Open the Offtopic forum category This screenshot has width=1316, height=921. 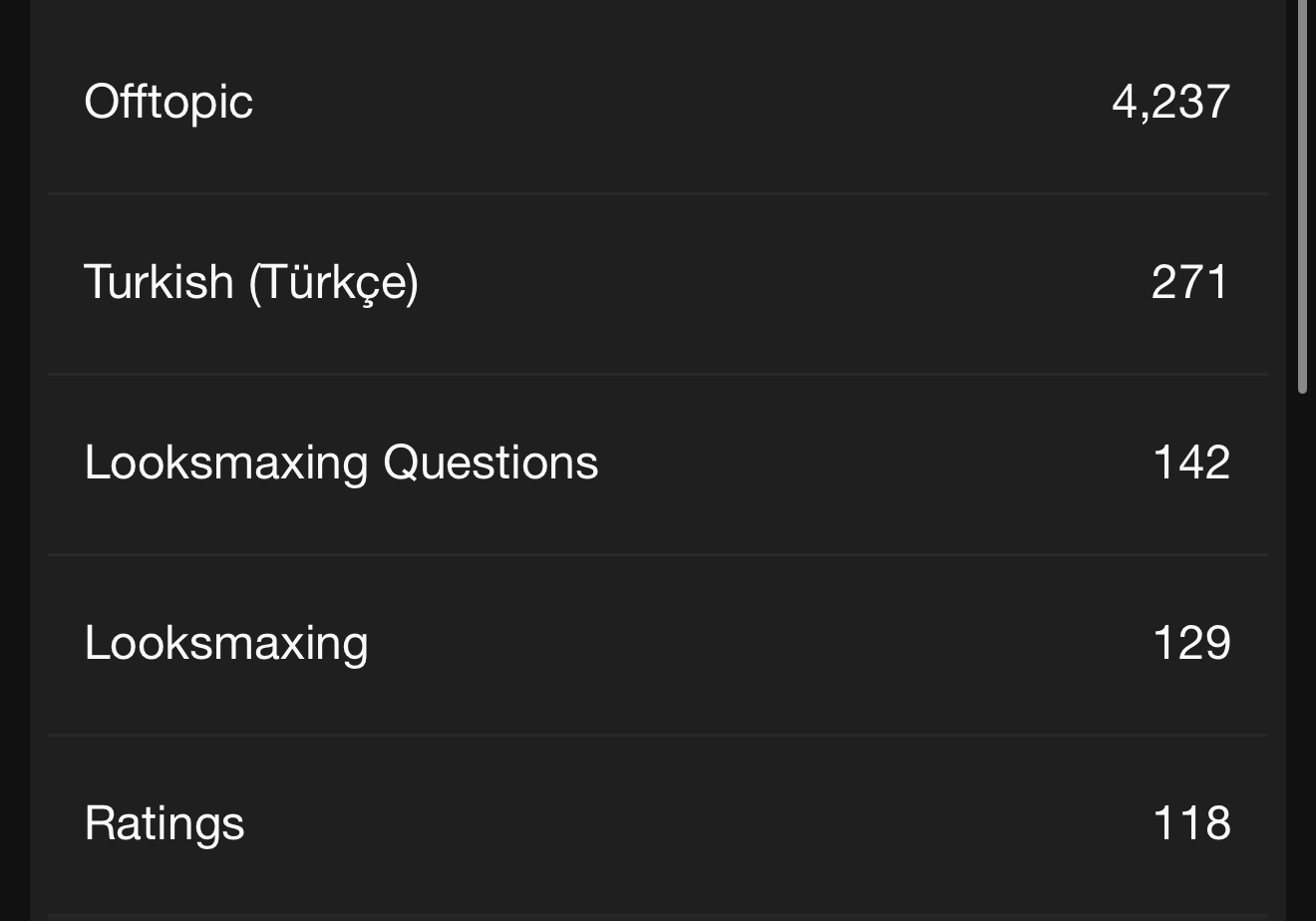click(x=168, y=102)
